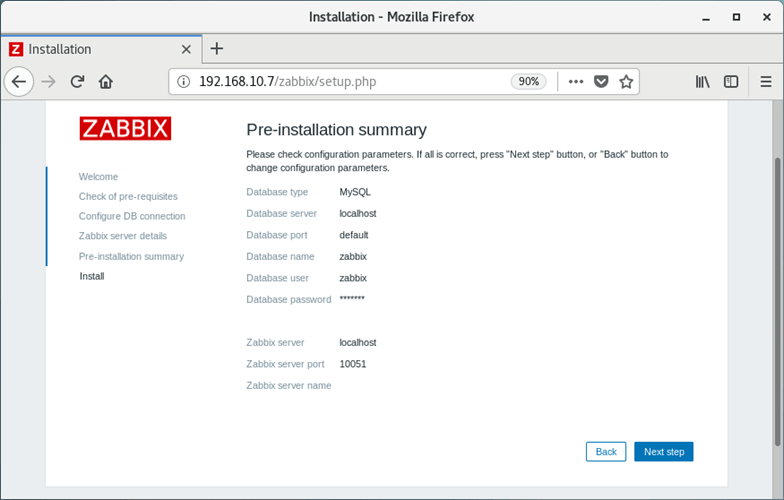Click the masked Database password value

(352, 299)
